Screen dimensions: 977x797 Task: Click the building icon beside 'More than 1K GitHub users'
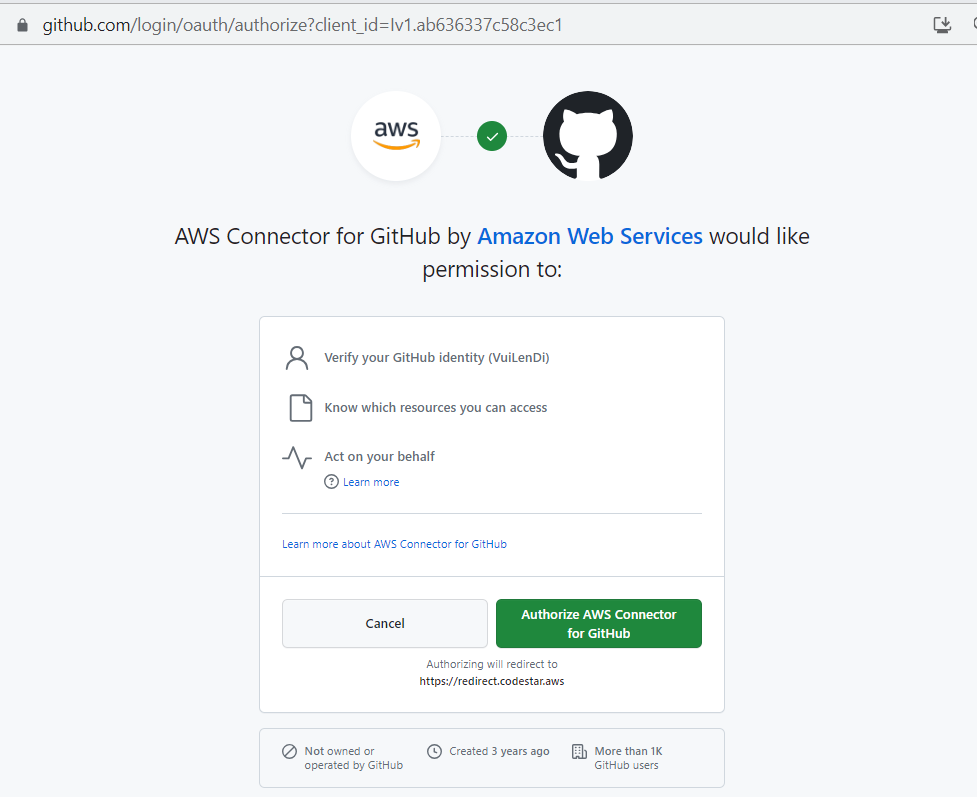[x=577, y=751]
